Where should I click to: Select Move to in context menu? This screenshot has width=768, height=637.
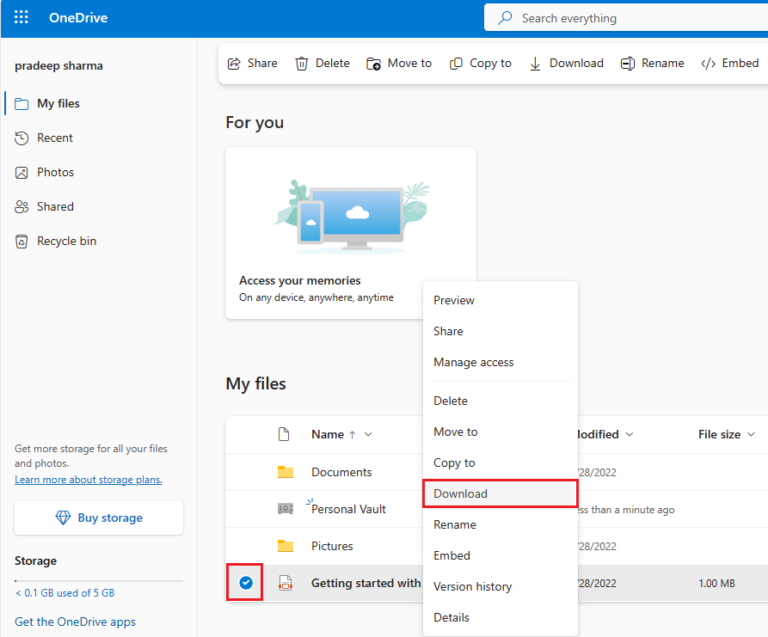(500, 432)
